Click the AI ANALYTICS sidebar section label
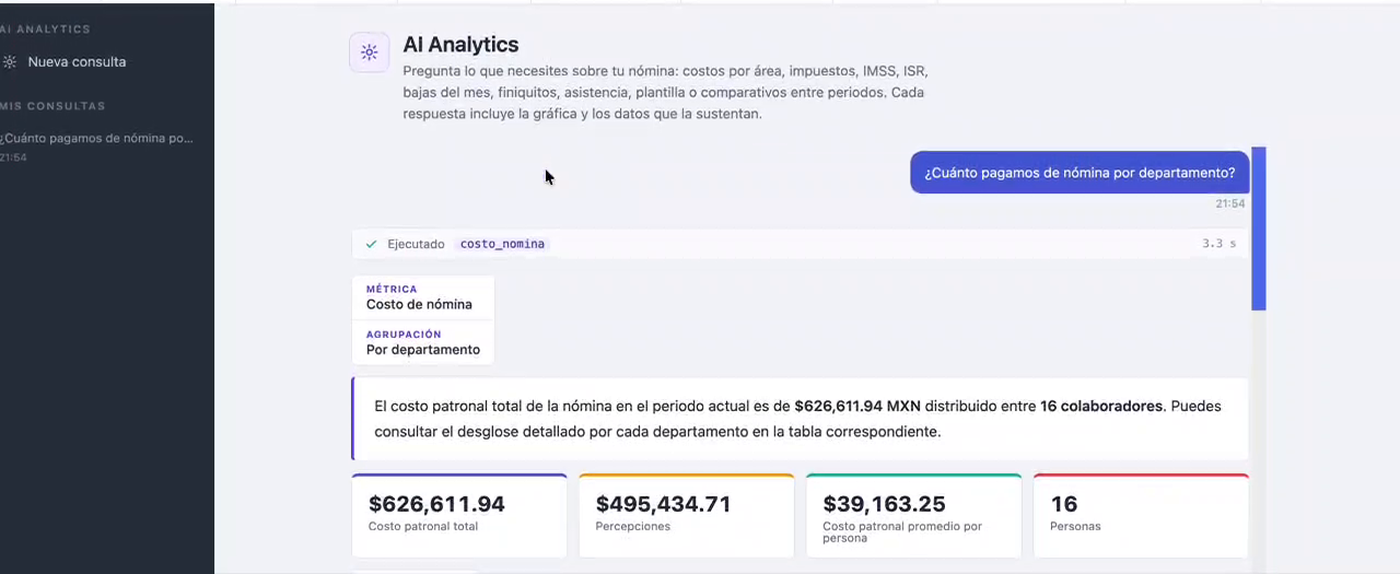The height and width of the screenshot is (574, 1400). [46, 30]
